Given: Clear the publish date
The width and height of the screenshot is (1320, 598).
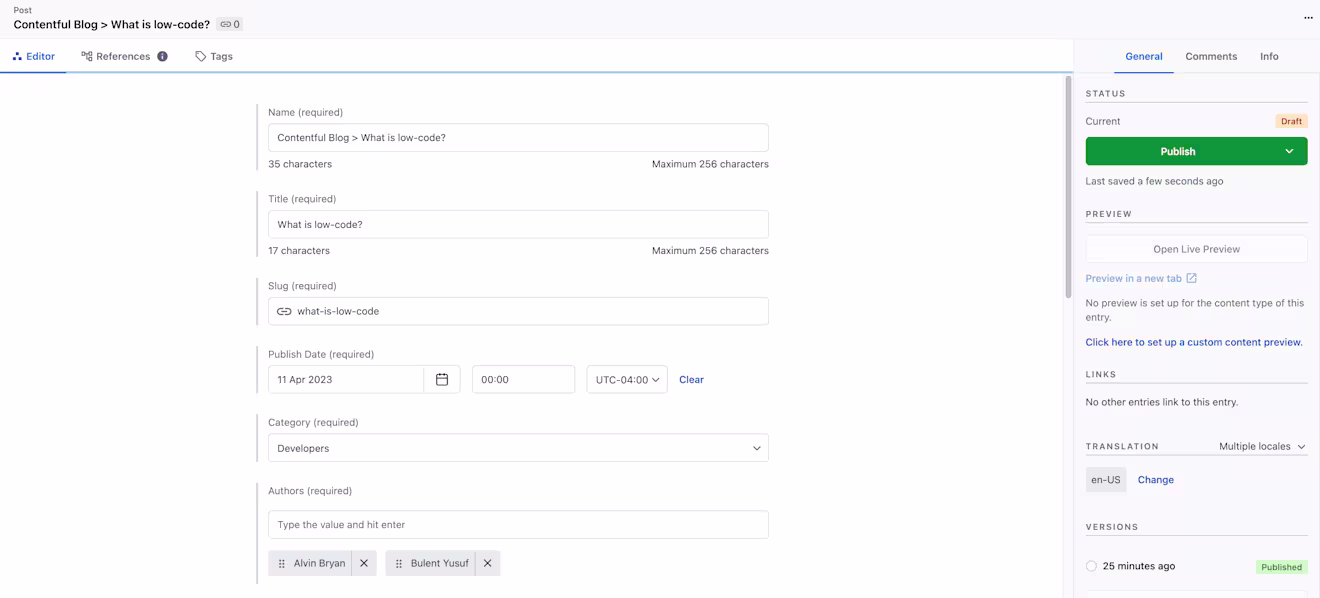Looking at the screenshot, I should point(691,380).
